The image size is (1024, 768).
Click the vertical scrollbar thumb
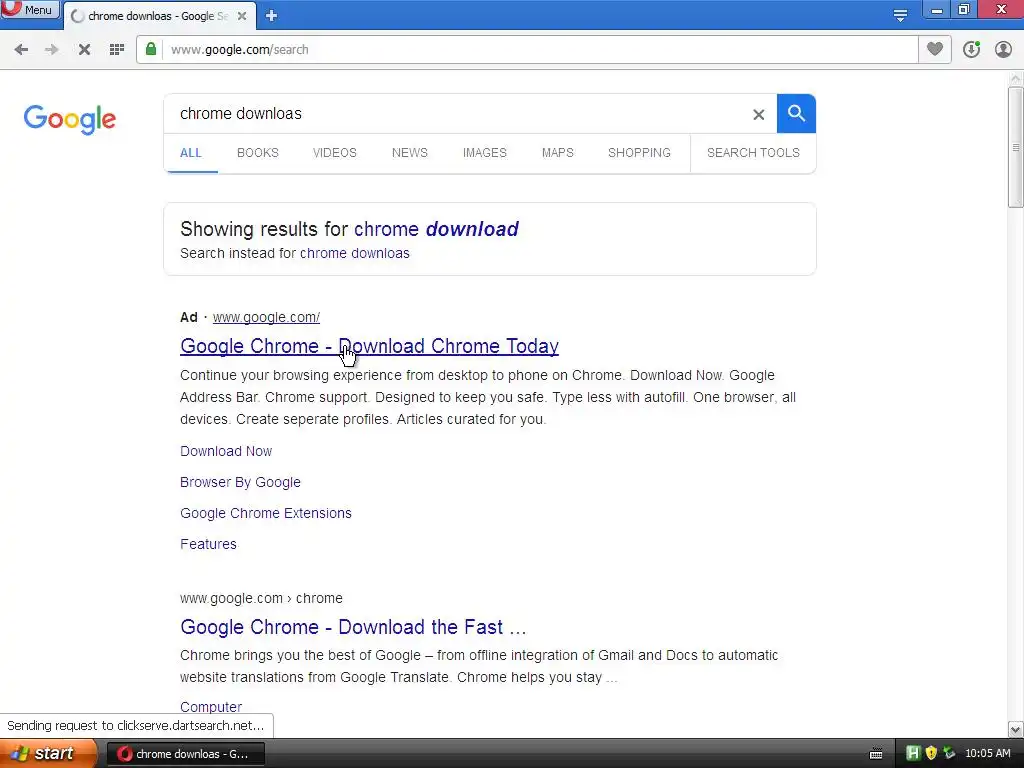click(1016, 148)
